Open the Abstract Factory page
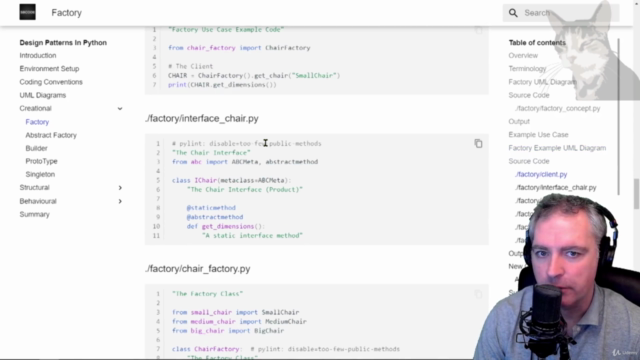This screenshot has width=640, height=360. [x=51, y=135]
